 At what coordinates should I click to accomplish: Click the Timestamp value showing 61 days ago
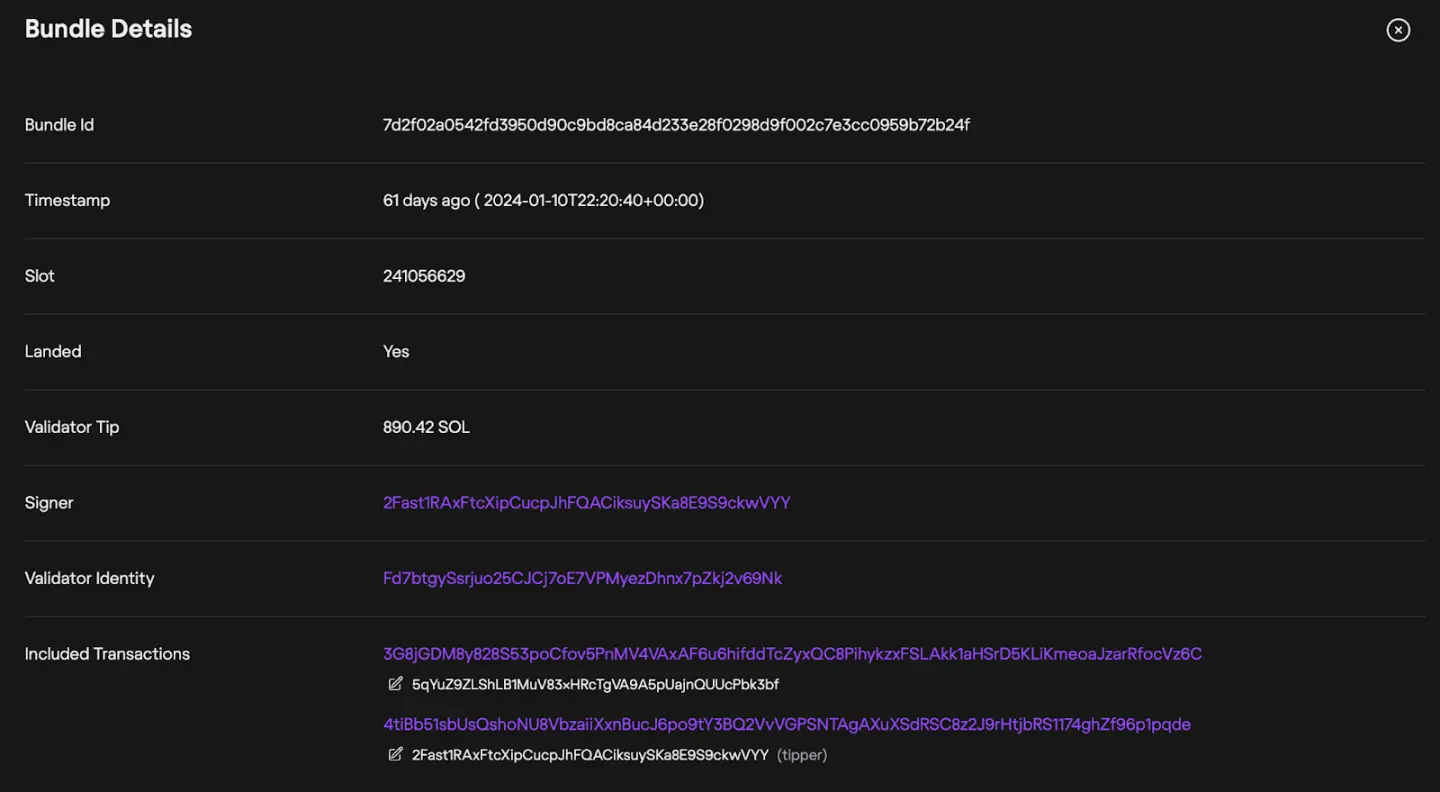click(543, 200)
